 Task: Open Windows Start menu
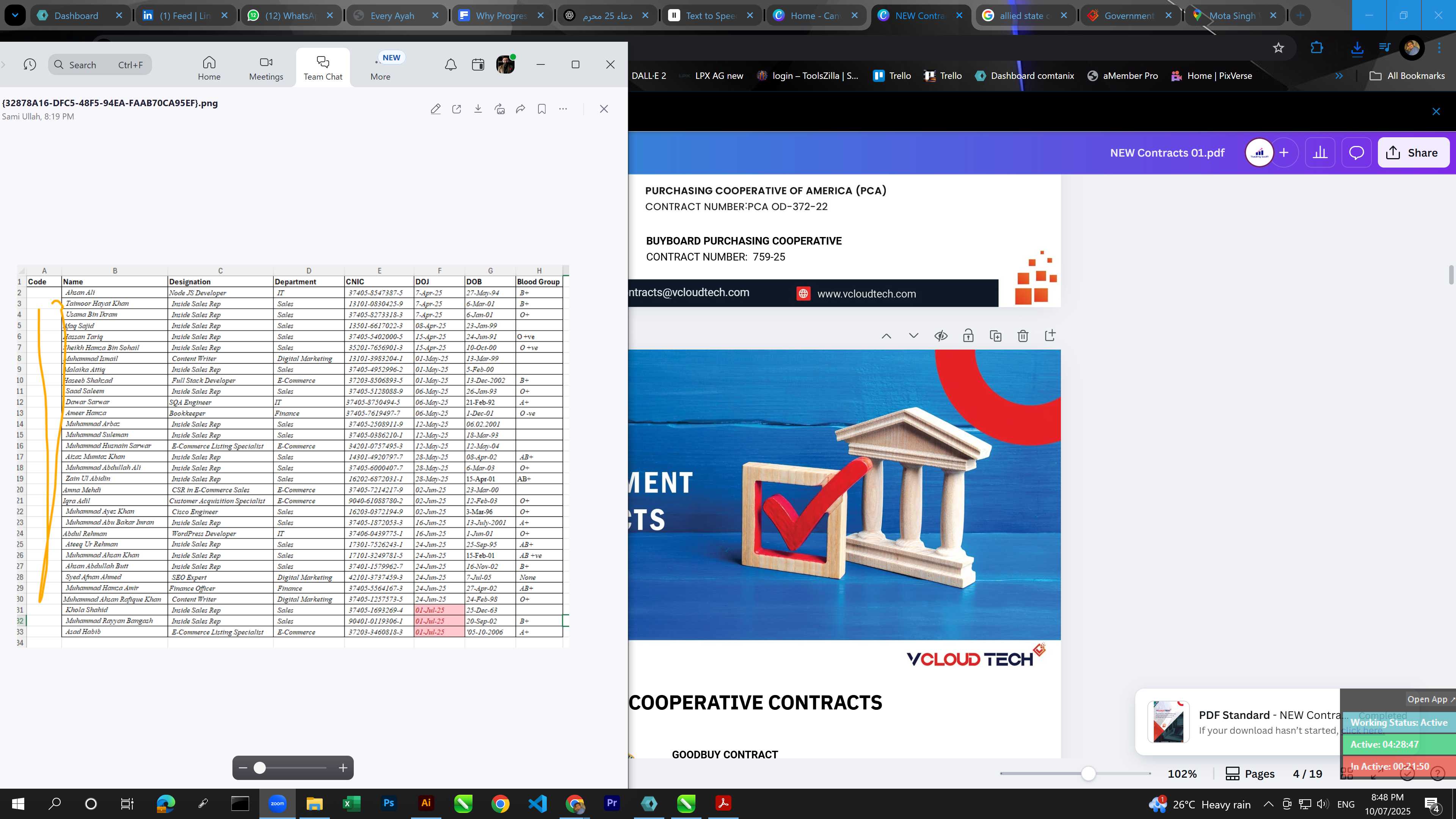pyautogui.click(x=18, y=804)
